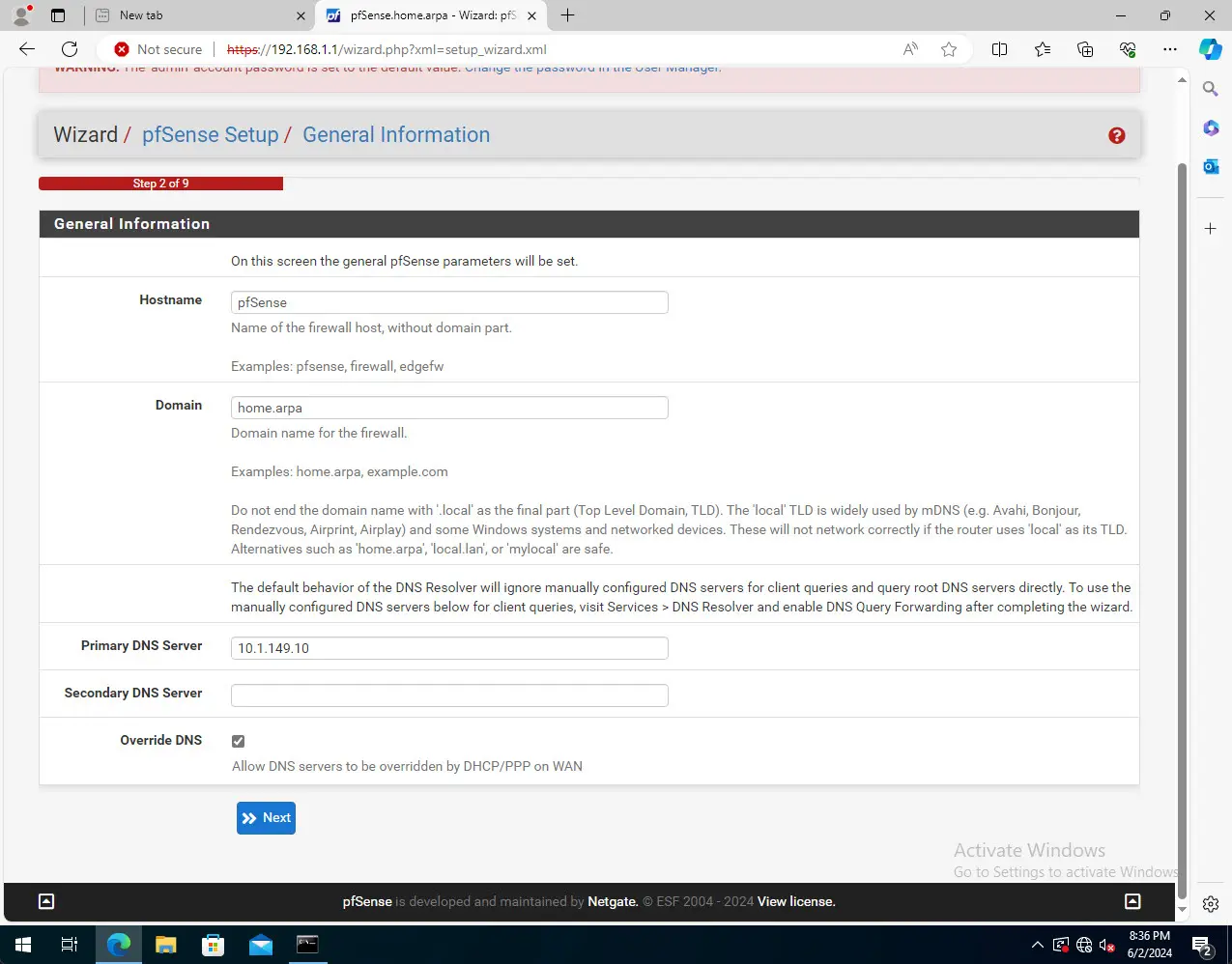Click the browser address bar URL
This screenshot has width=1232, height=964.
(x=387, y=49)
